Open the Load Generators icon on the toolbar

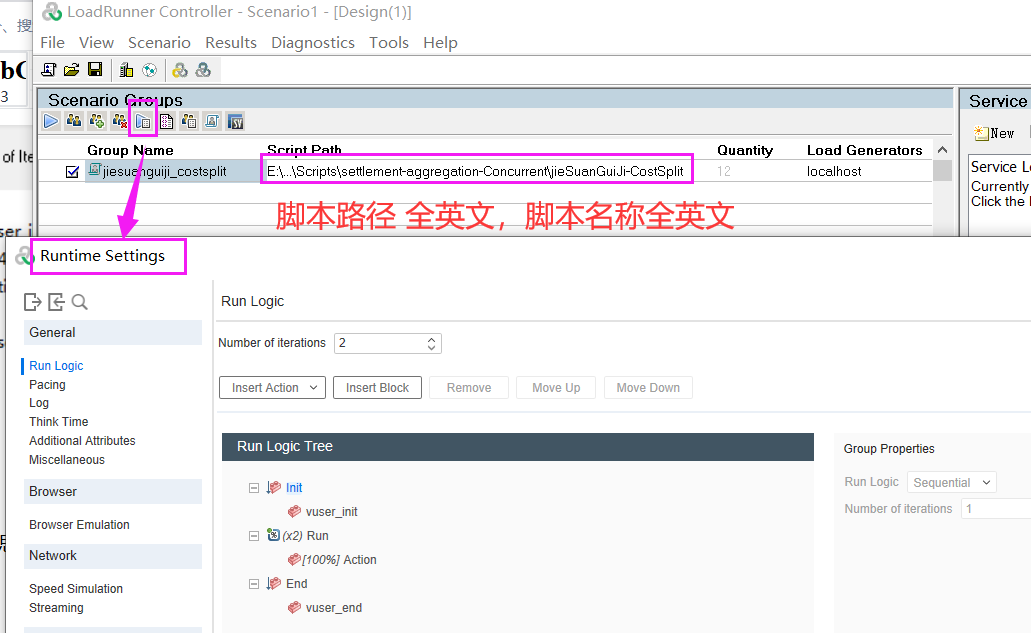coord(126,69)
